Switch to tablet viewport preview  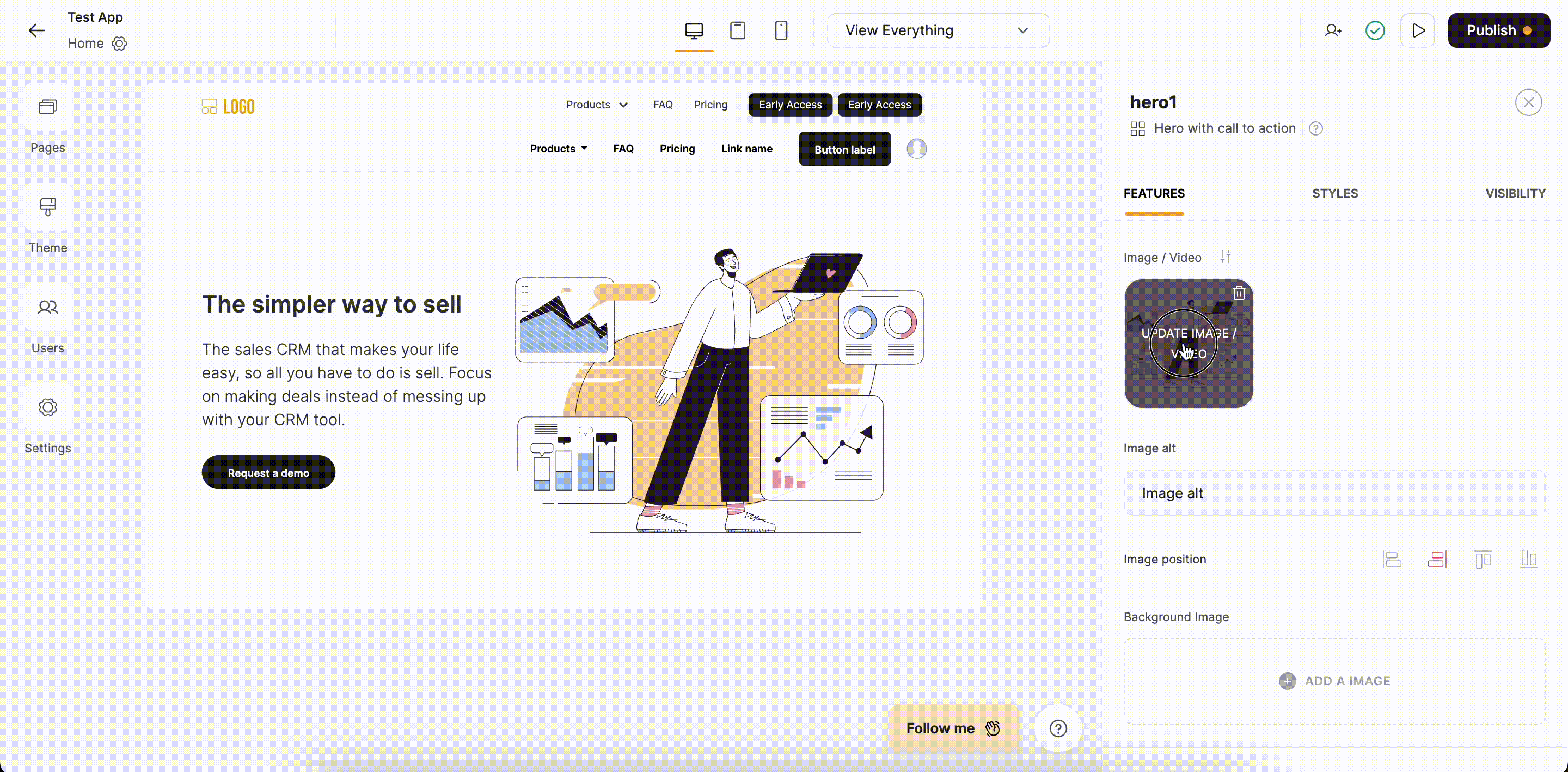[x=737, y=30]
